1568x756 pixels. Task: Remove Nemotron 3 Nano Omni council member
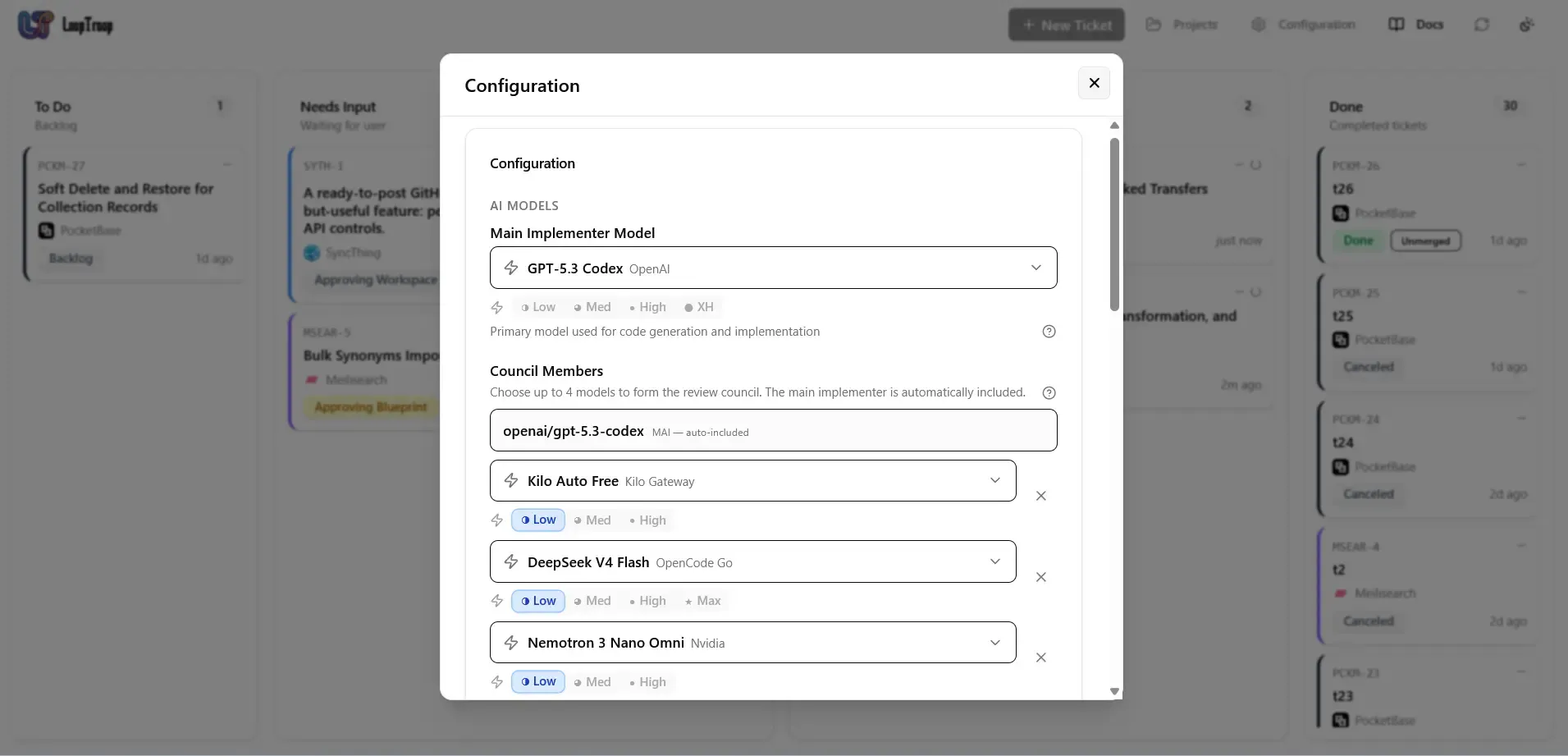click(1040, 657)
